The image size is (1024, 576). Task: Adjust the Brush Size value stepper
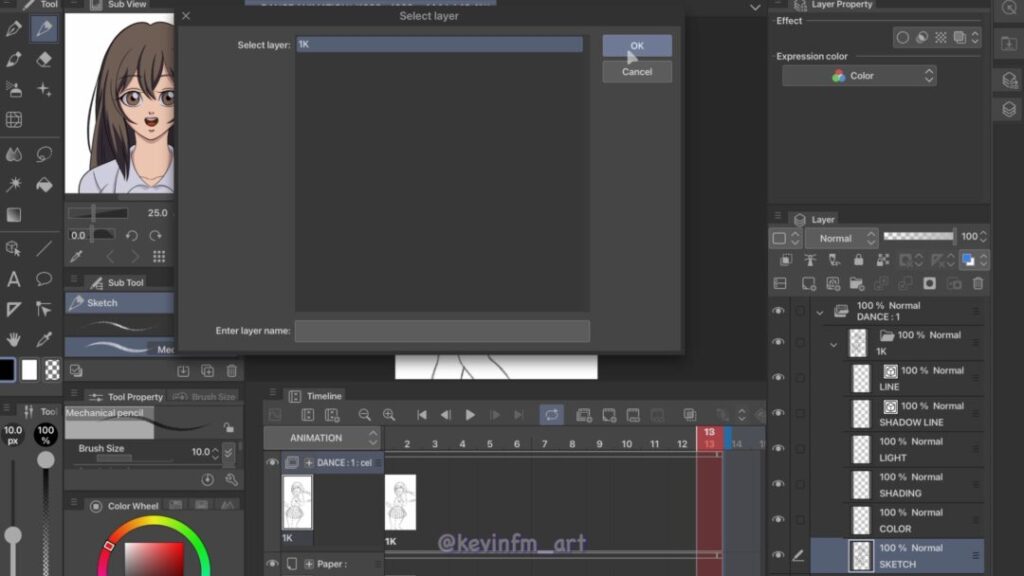(x=216, y=452)
